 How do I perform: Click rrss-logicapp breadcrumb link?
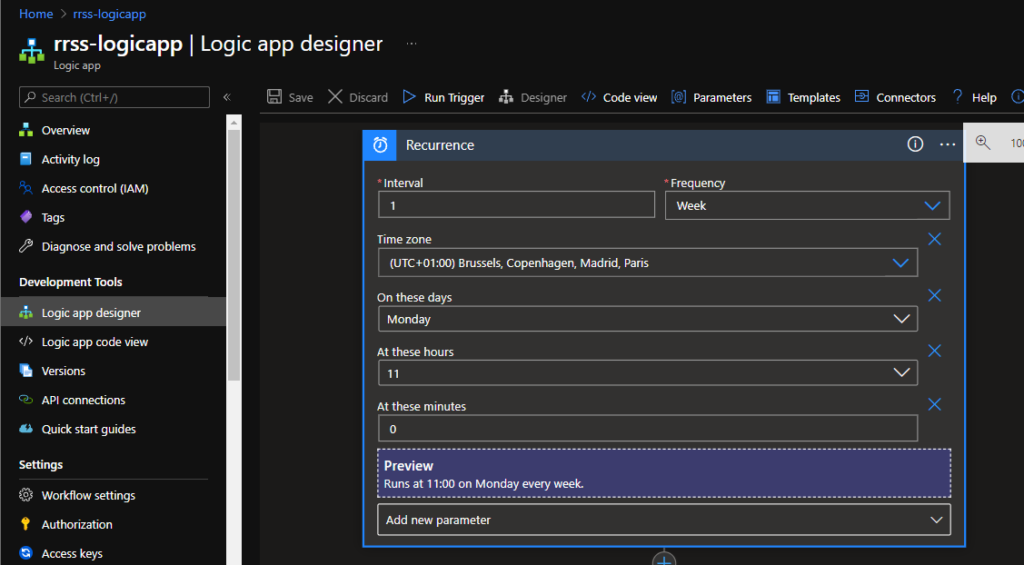tap(110, 14)
